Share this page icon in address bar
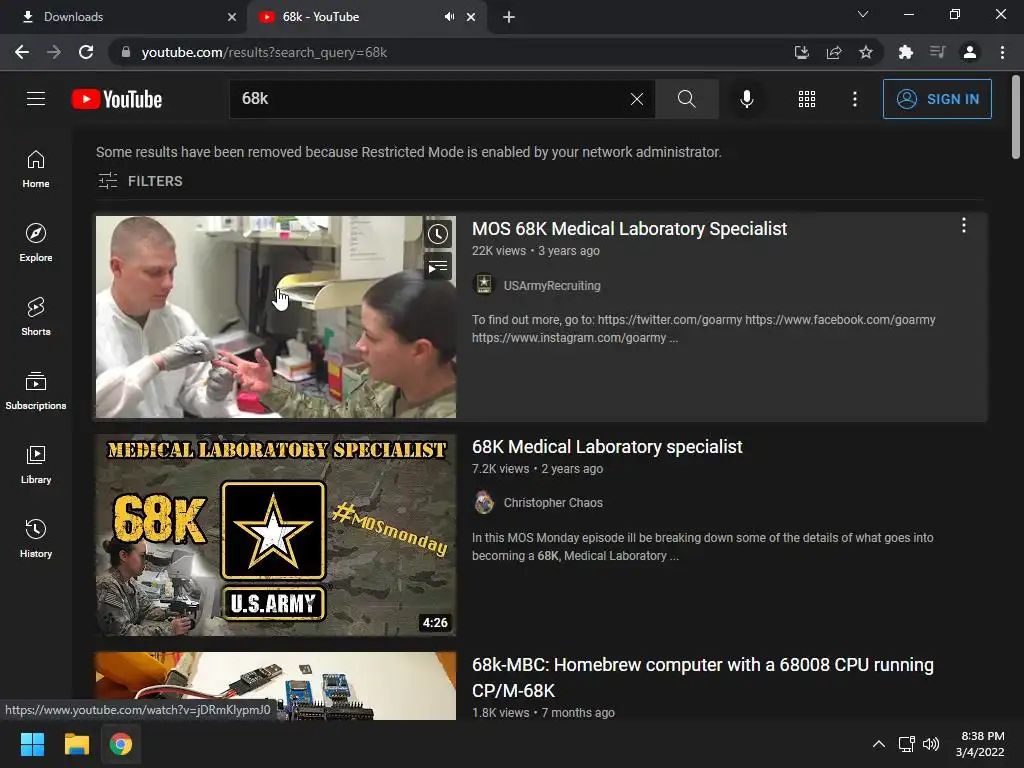The height and width of the screenshot is (768, 1024). [833, 52]
